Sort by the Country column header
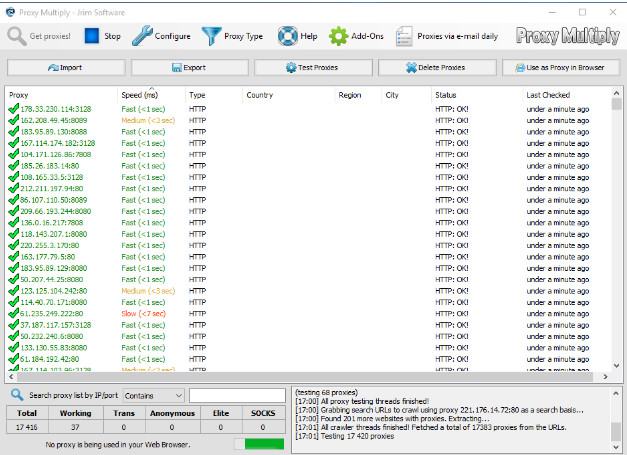627x455 pixels. (x=288, y=95)
